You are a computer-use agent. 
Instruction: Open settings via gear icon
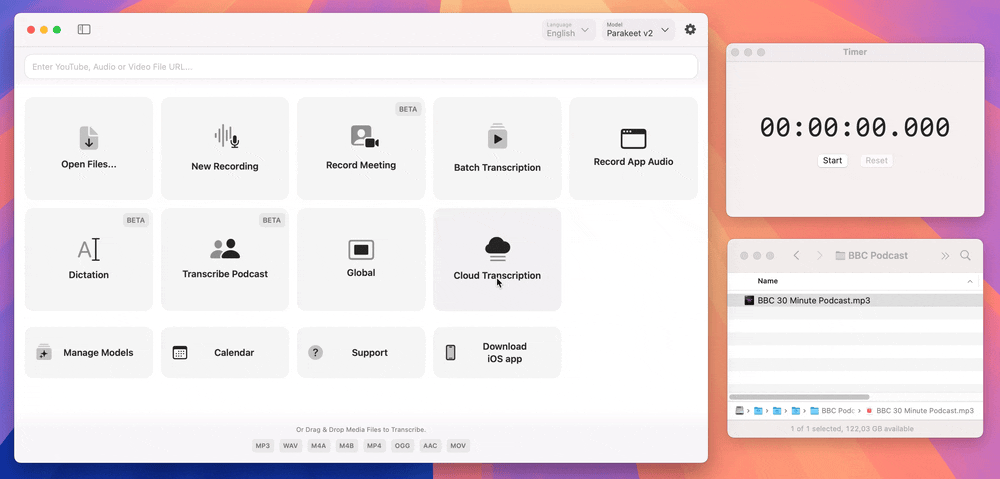[690, 30]
